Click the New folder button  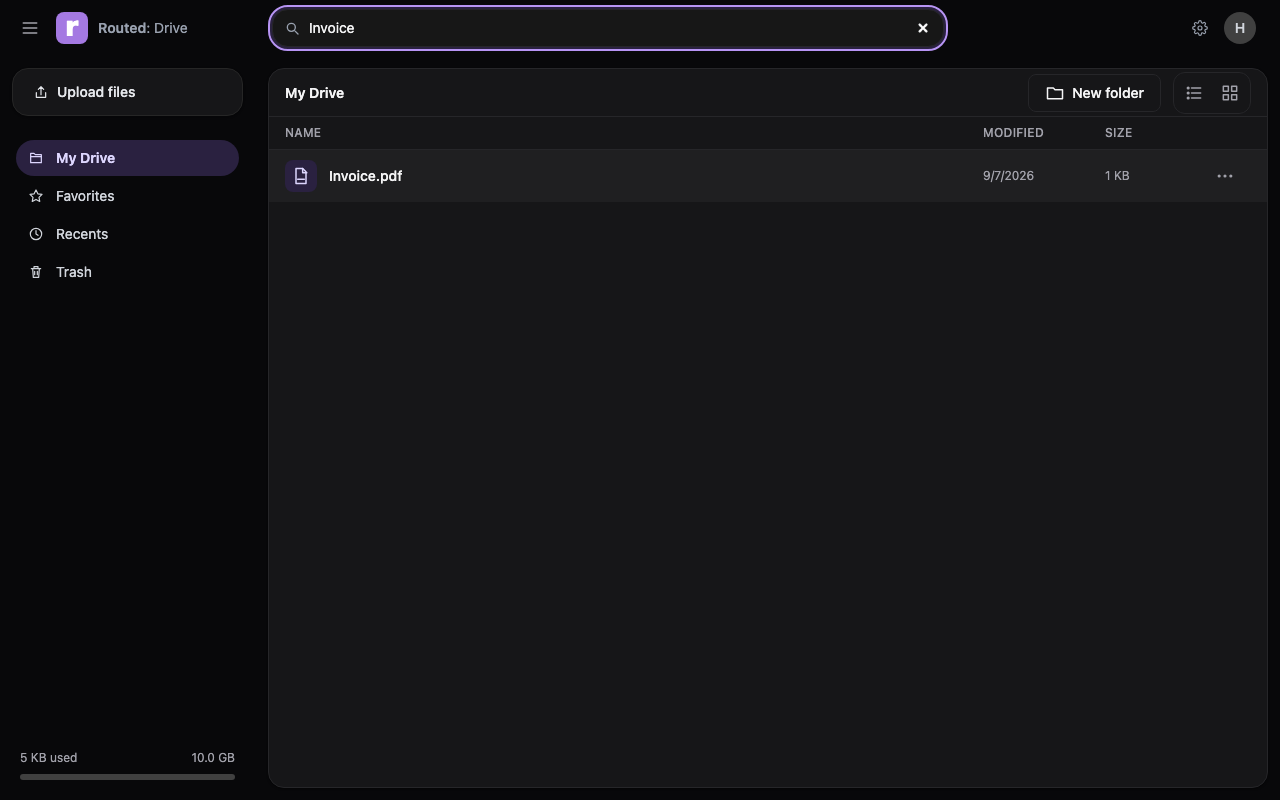coord(1094,93)
